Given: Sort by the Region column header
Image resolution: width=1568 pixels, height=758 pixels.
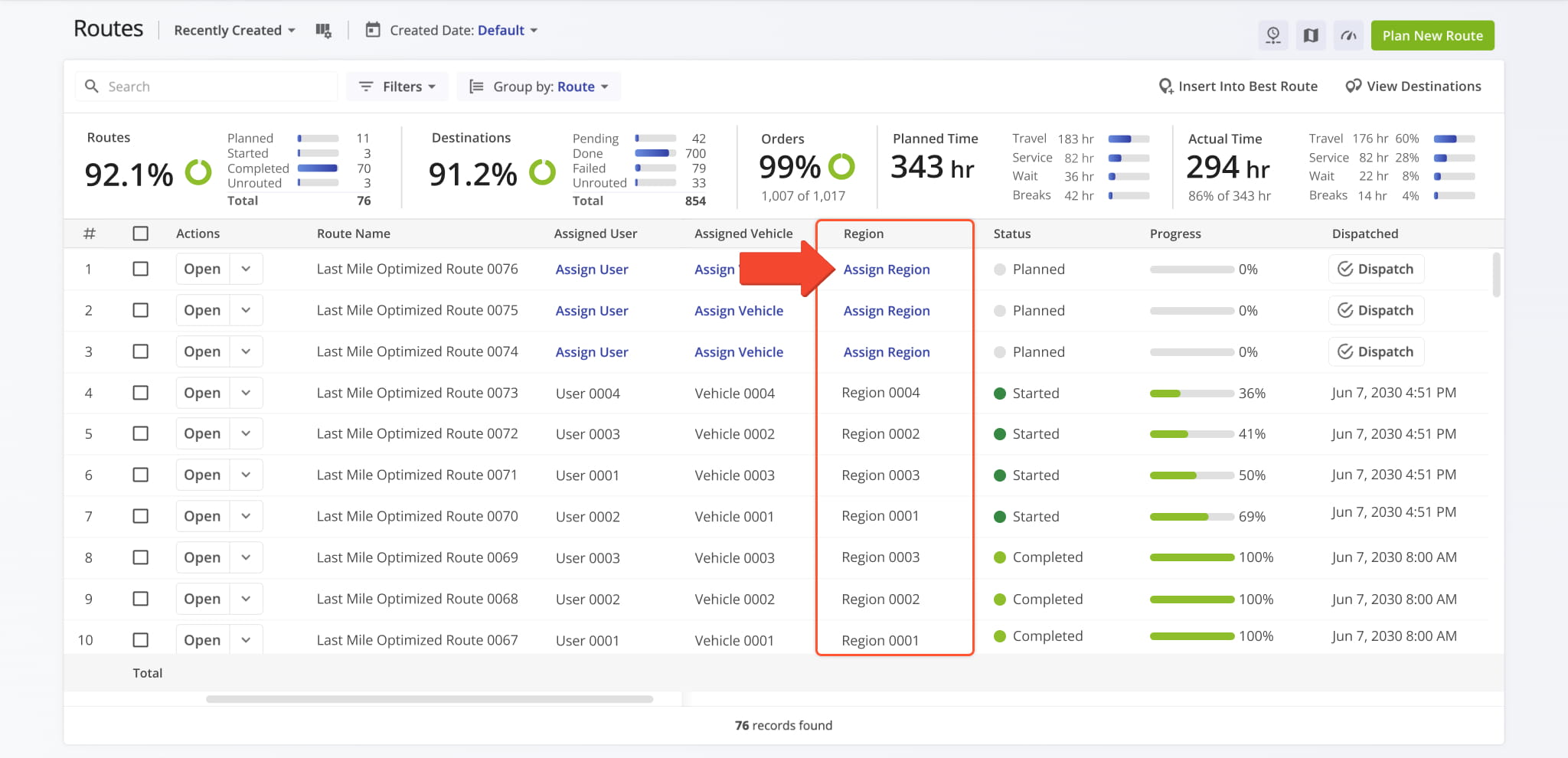Looking at the screenshot, I should (x=864, y=234).
